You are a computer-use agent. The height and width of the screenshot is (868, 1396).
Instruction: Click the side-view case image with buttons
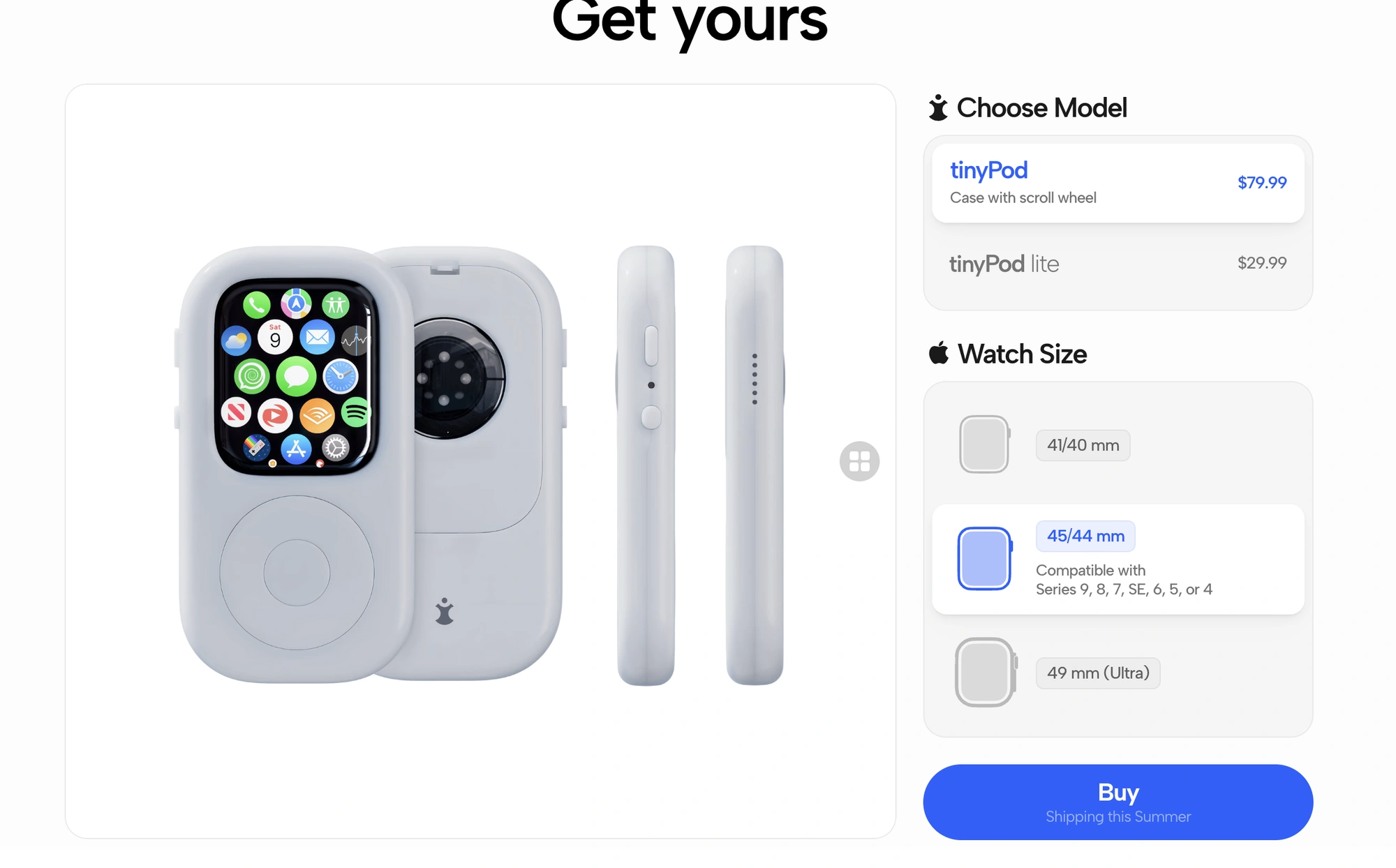pyautogui.click(x=646, y=465)
